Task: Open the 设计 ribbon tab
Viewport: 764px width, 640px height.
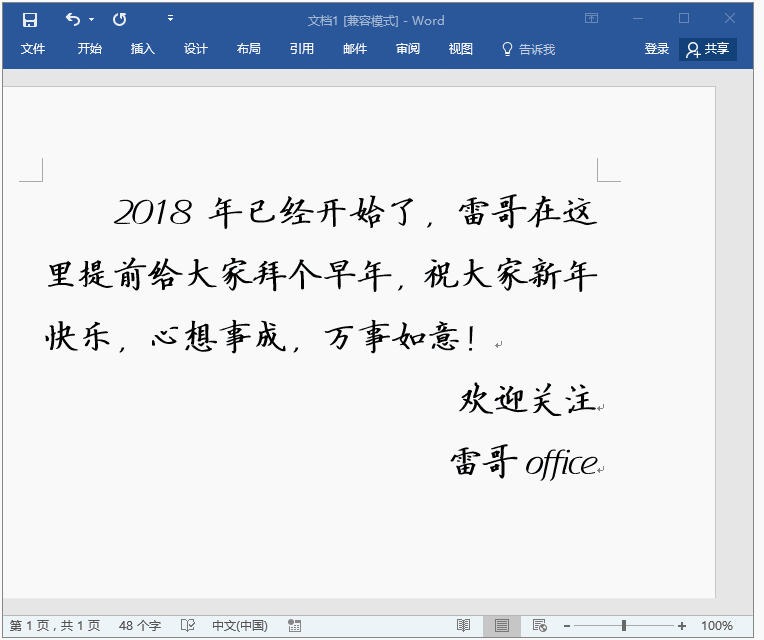Action: [x=196, y=49]
